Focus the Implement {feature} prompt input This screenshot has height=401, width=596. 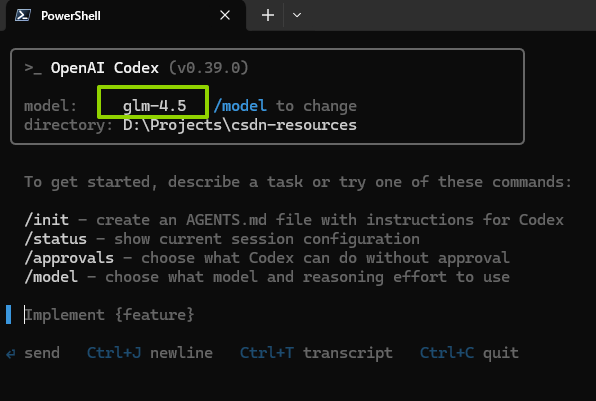tap(109, 315)
